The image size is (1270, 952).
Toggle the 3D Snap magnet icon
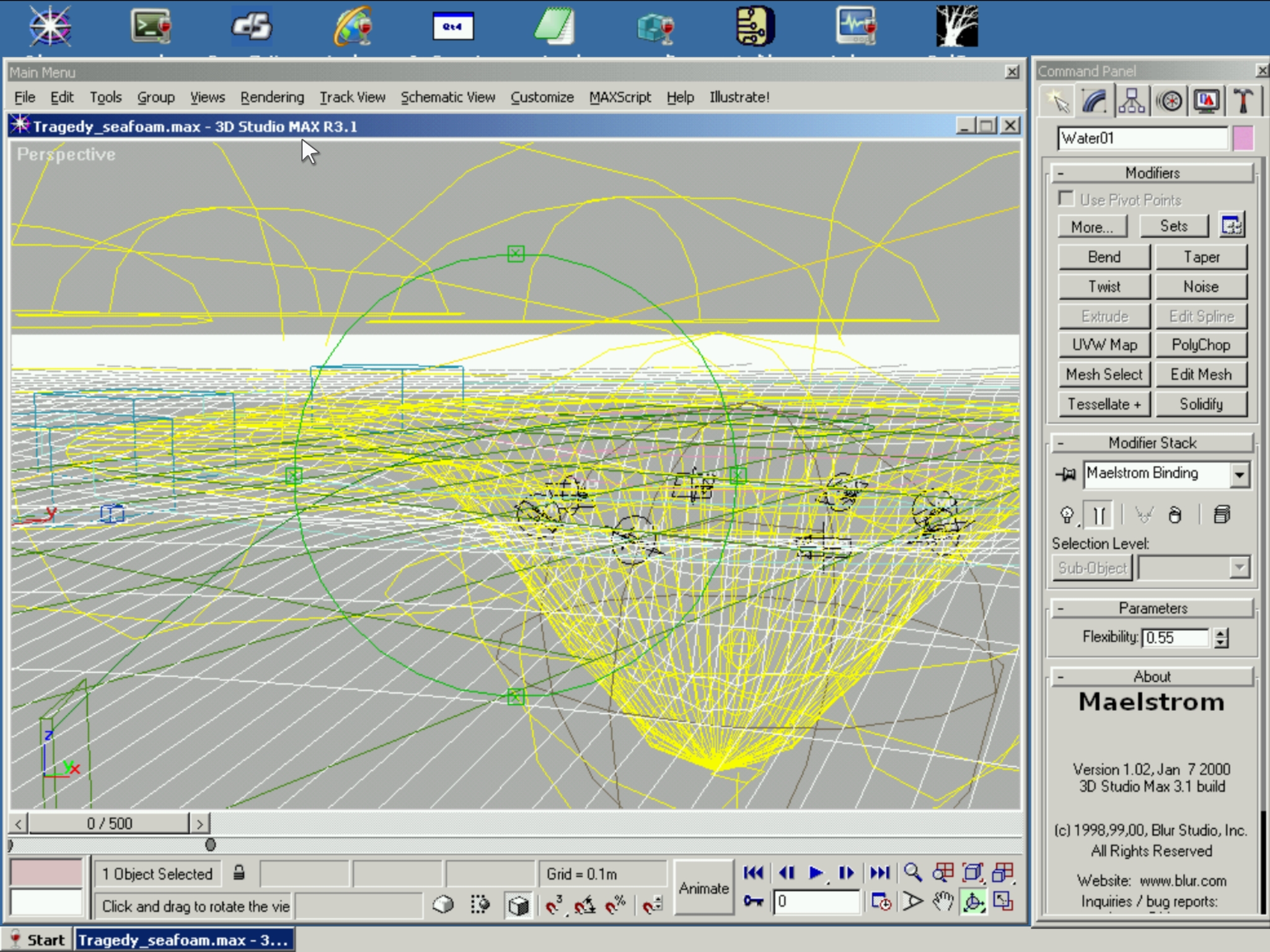(x=553, y=906)
